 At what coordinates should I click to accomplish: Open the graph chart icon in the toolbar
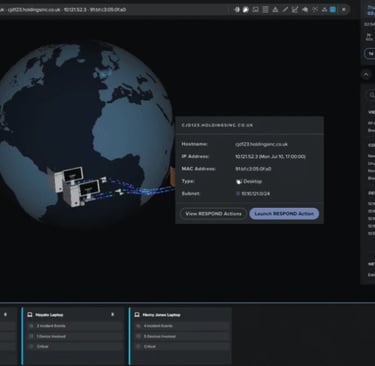295,10
